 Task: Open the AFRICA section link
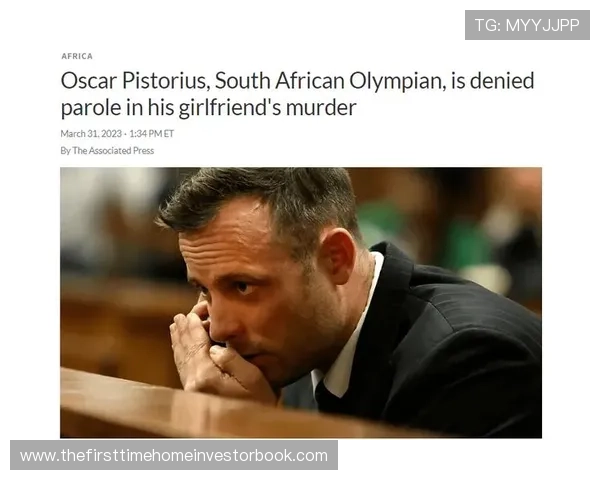77,56
